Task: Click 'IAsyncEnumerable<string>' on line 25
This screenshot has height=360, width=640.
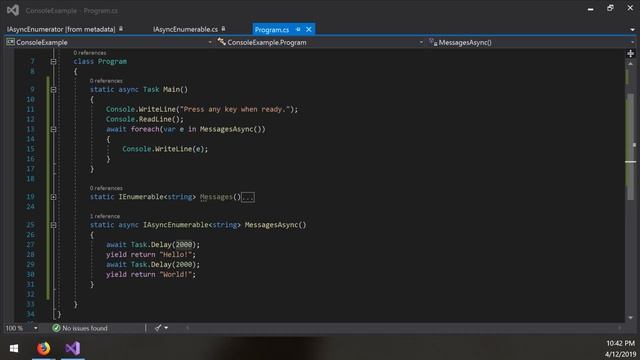Action: (191, 225)
